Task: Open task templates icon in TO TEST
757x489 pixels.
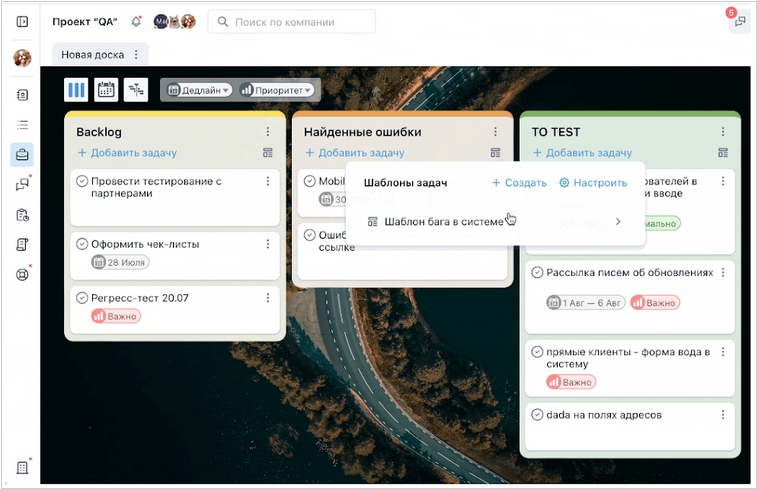Action: pyautogui.click(x=723, y=153)
